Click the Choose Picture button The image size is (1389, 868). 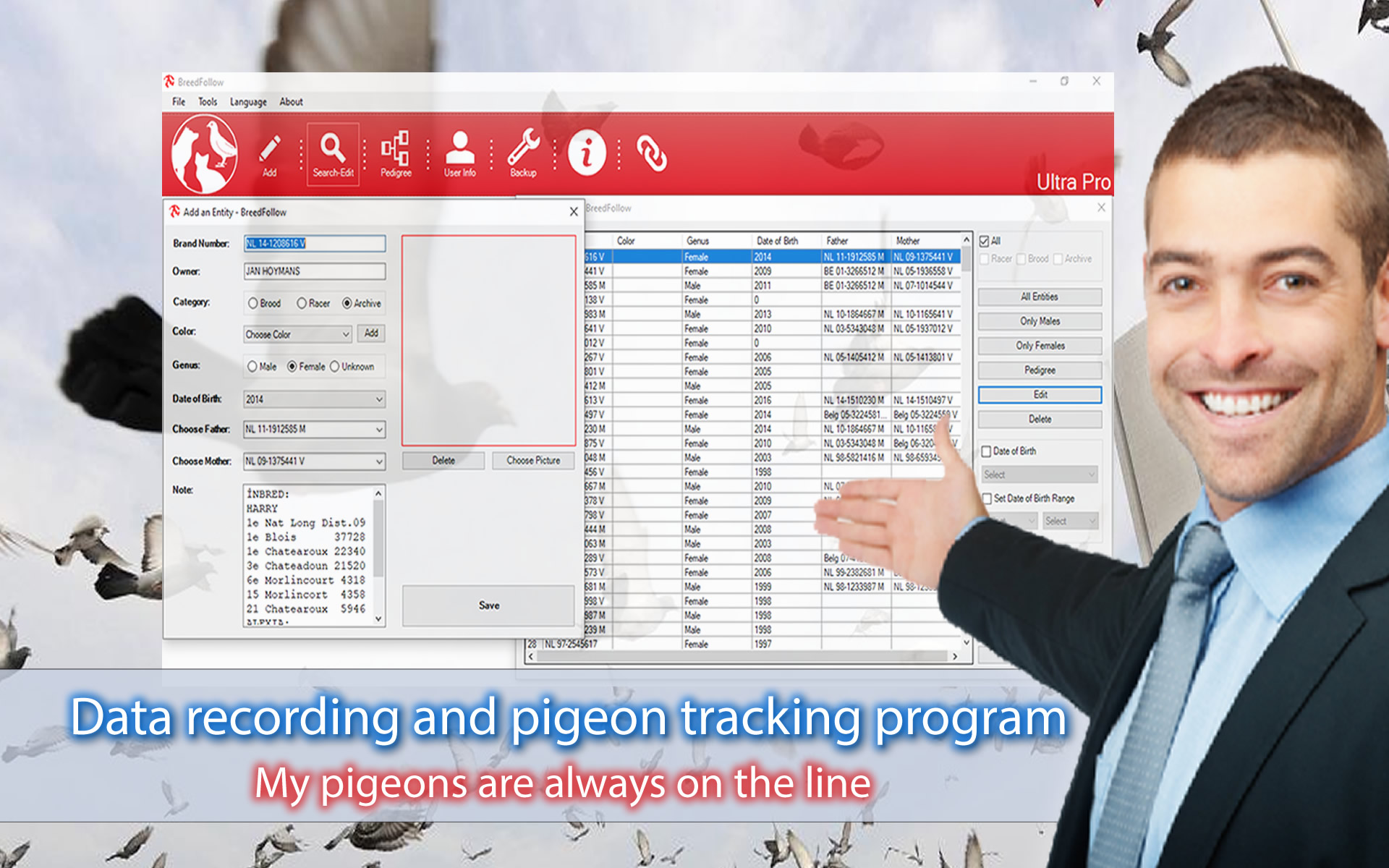pos(533,461)
